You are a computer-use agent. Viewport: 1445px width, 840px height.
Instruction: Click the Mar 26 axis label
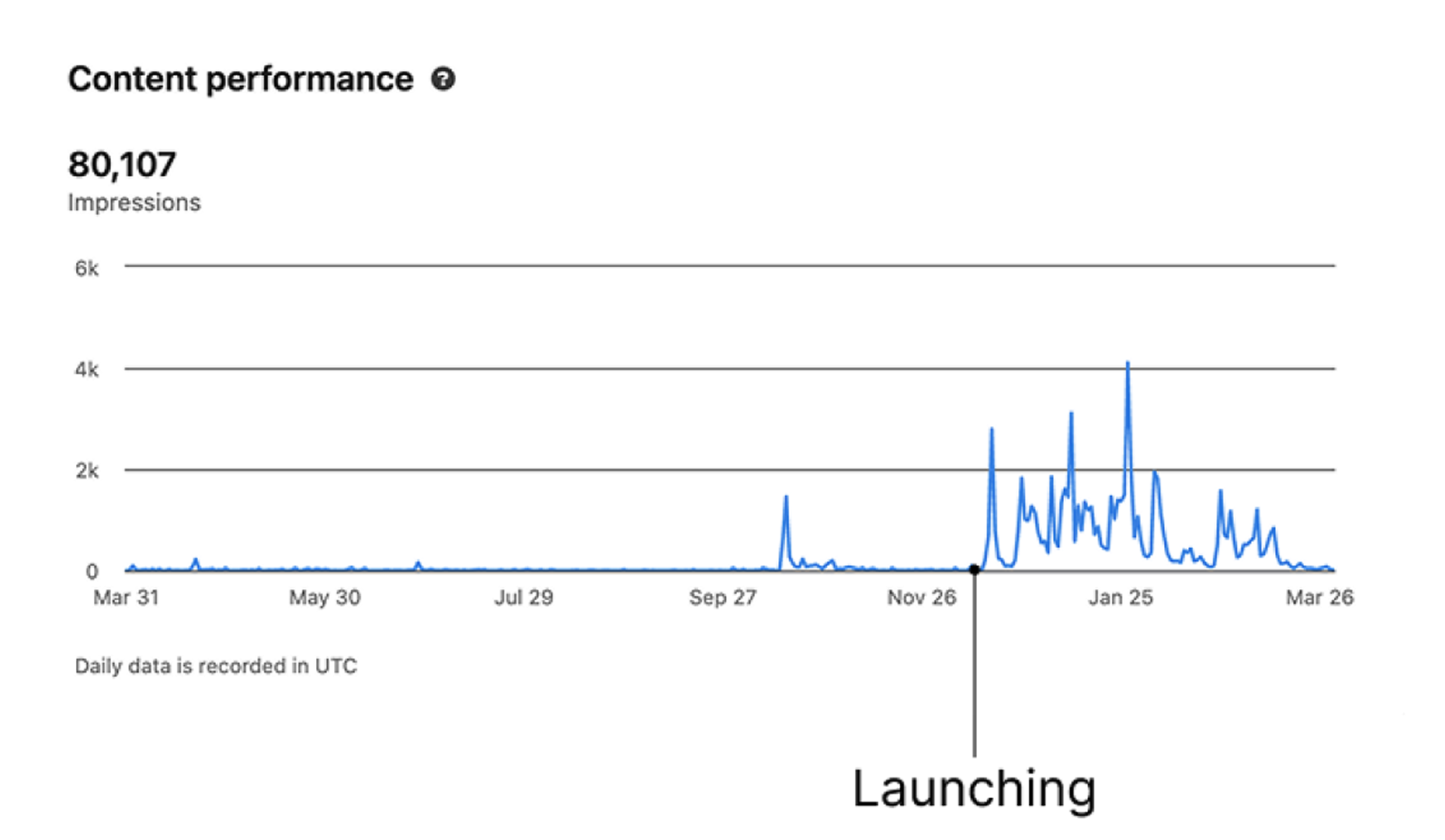(x=1319, y=598)
